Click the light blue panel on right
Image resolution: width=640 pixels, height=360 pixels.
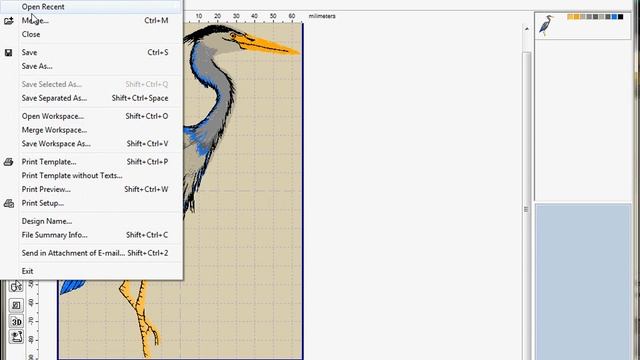[x=583, y=282]
